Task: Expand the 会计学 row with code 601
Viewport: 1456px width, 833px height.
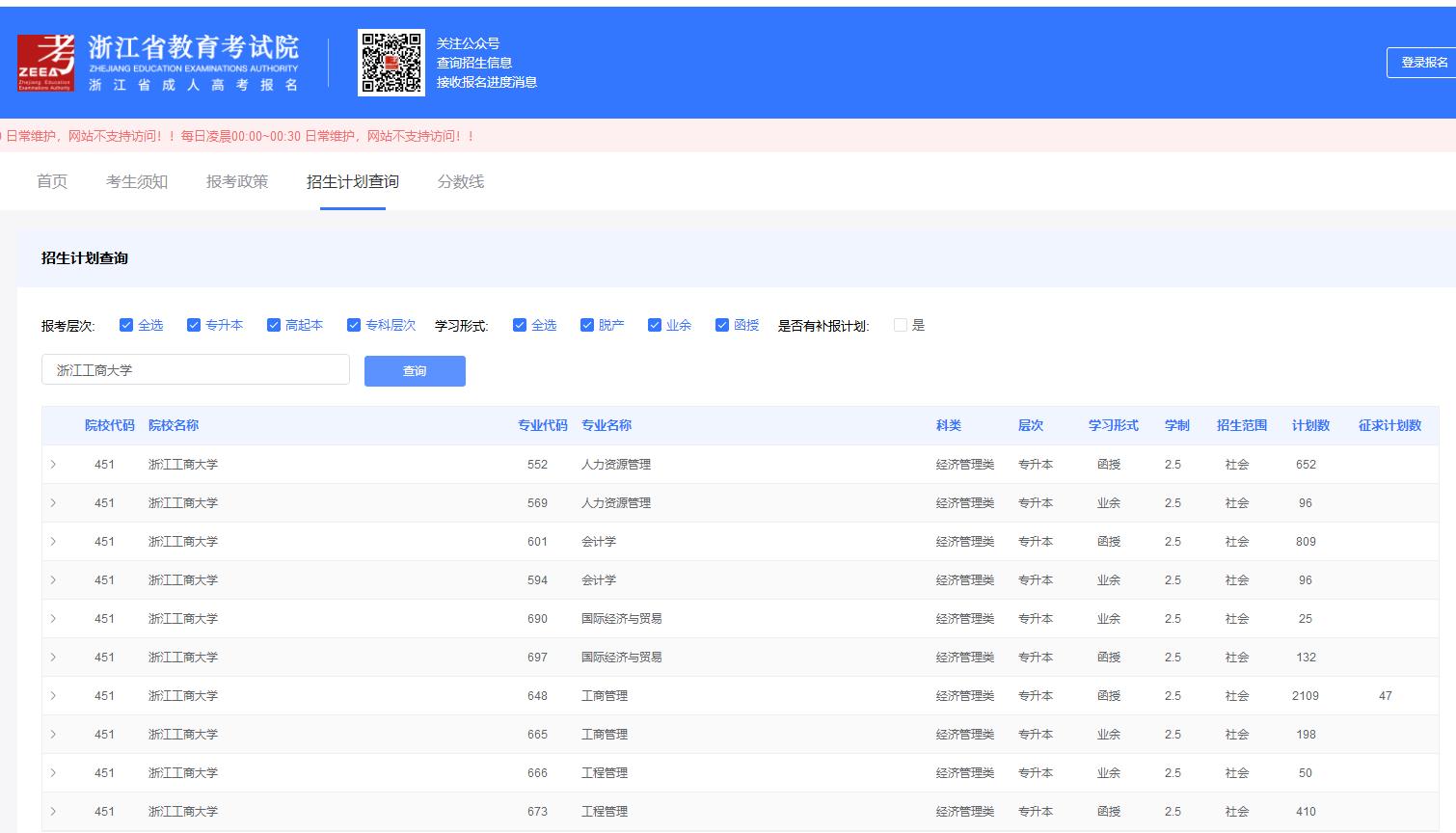Action: point(53,542)
